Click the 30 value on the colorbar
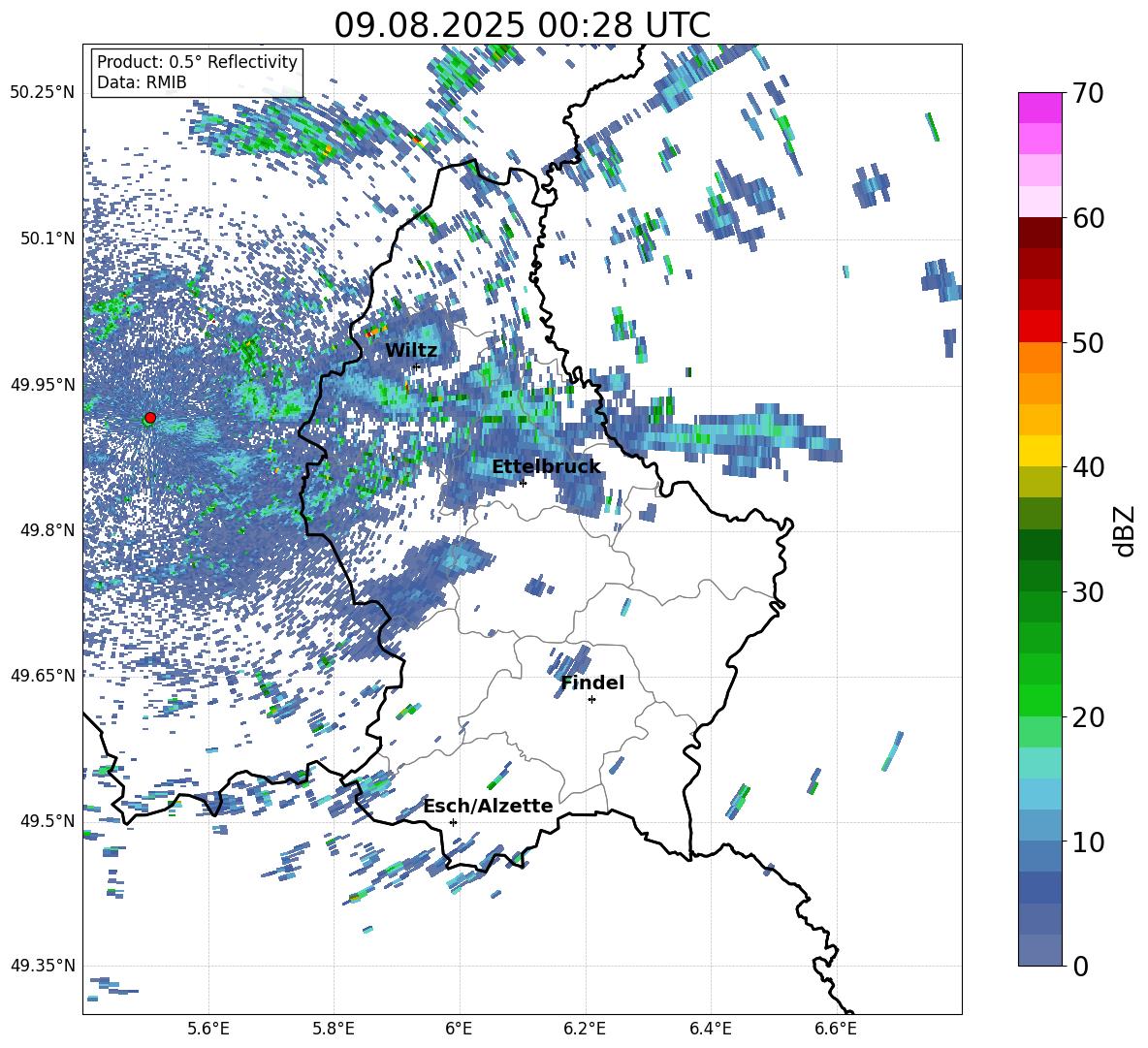 point(1088,592)
